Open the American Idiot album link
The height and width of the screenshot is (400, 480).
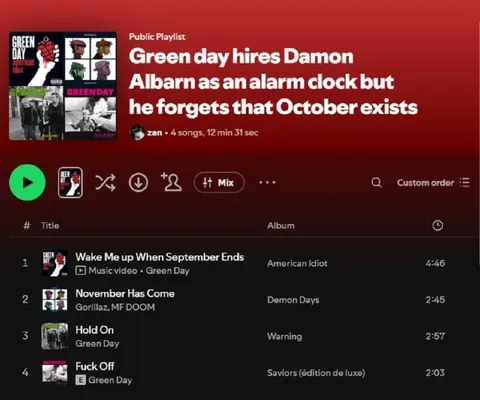coord(297,263)
